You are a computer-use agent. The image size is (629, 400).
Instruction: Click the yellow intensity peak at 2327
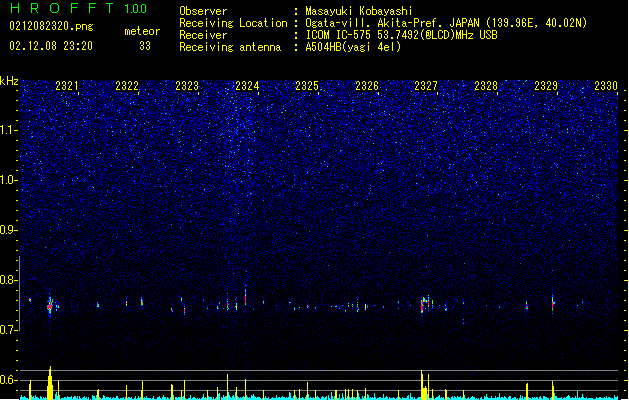tap(422, 384)
